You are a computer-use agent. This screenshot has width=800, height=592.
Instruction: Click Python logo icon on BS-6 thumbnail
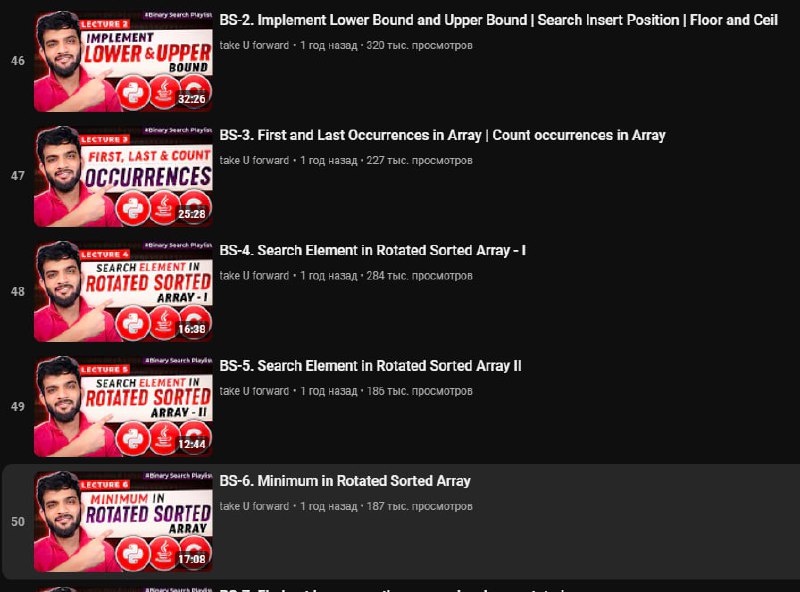pyautogui.click(x=133, y=553)
